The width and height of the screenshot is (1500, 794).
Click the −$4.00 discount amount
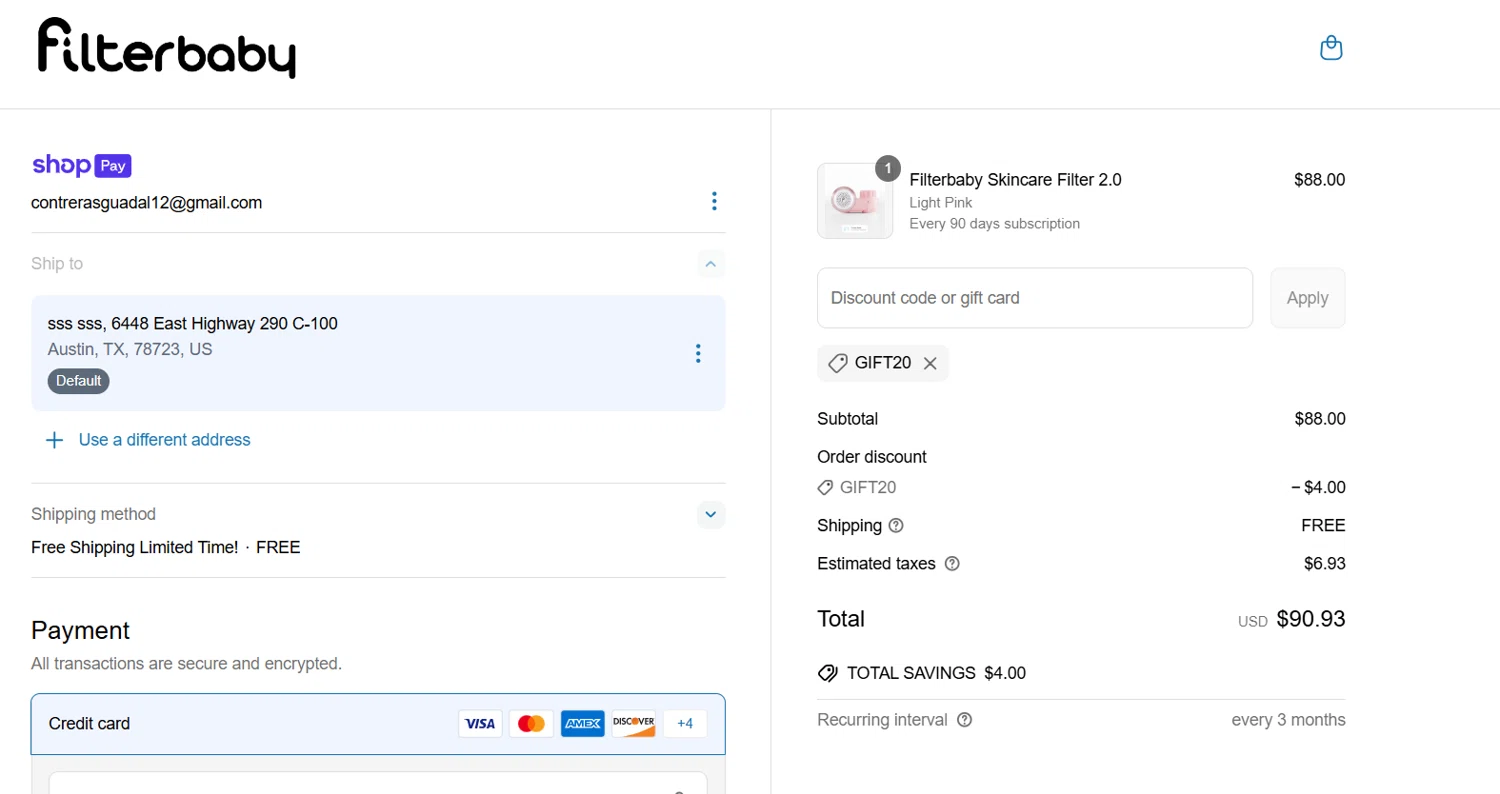(1318, 488)
